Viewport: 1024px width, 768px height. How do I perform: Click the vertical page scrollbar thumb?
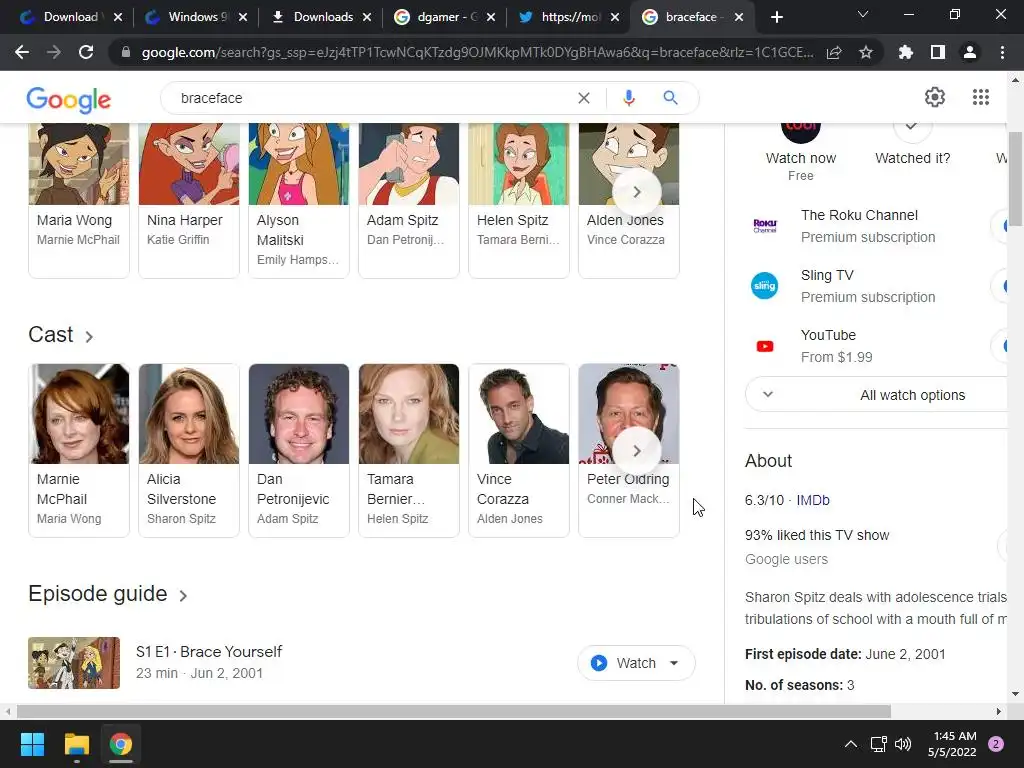pos(1015,178)
